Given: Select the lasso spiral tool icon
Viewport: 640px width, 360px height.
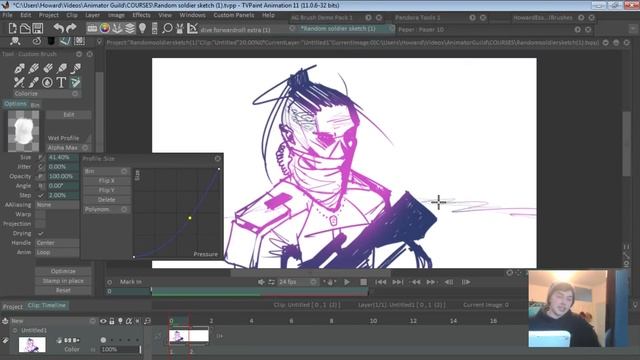Looking at the screenshot, I should pos(37,41).
